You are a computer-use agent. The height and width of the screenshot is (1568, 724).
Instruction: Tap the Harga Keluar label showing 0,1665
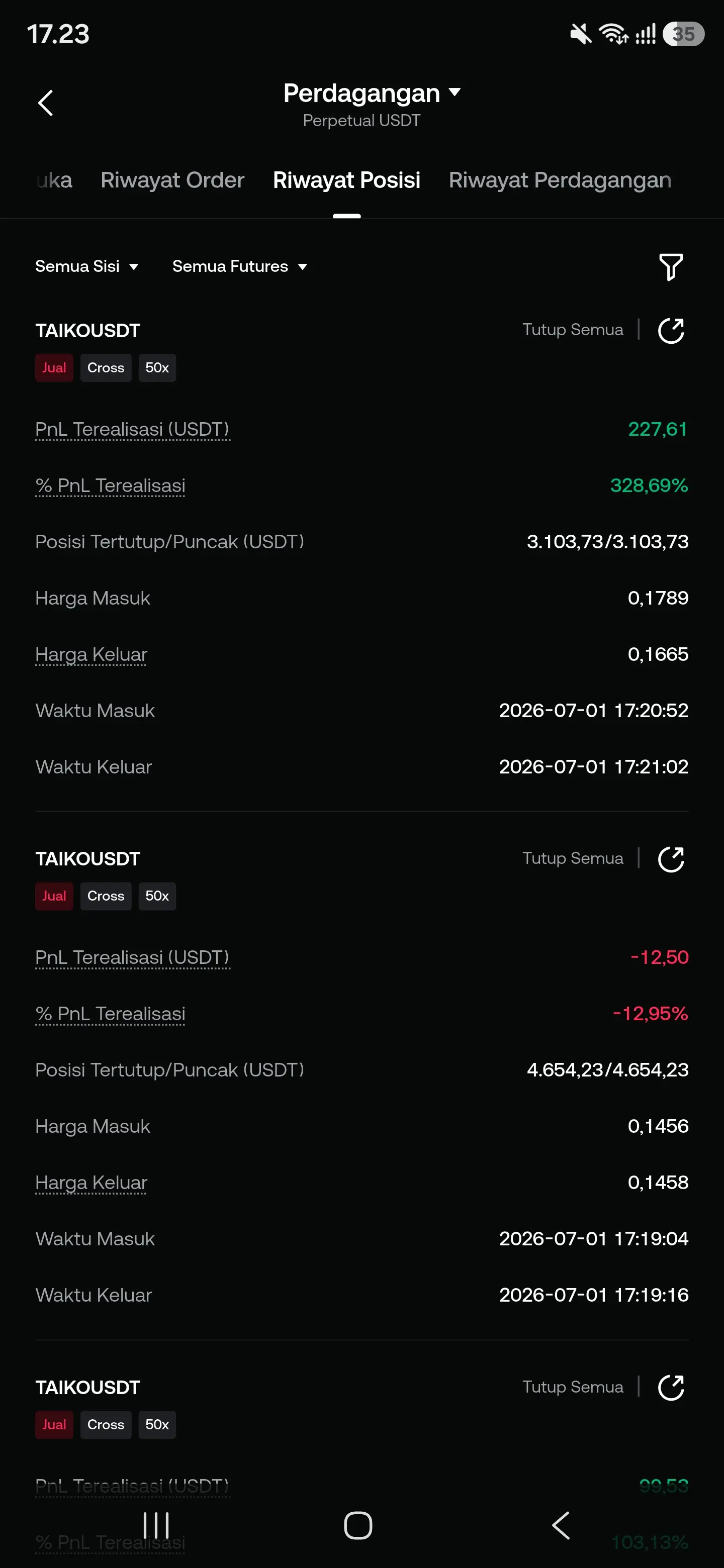92,654
